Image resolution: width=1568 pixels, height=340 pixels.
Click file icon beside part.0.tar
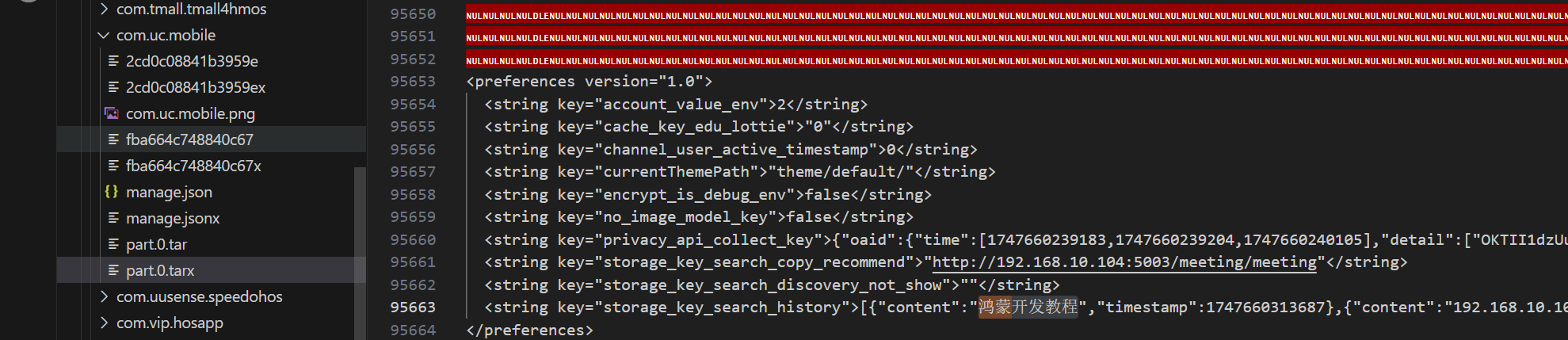113,244
